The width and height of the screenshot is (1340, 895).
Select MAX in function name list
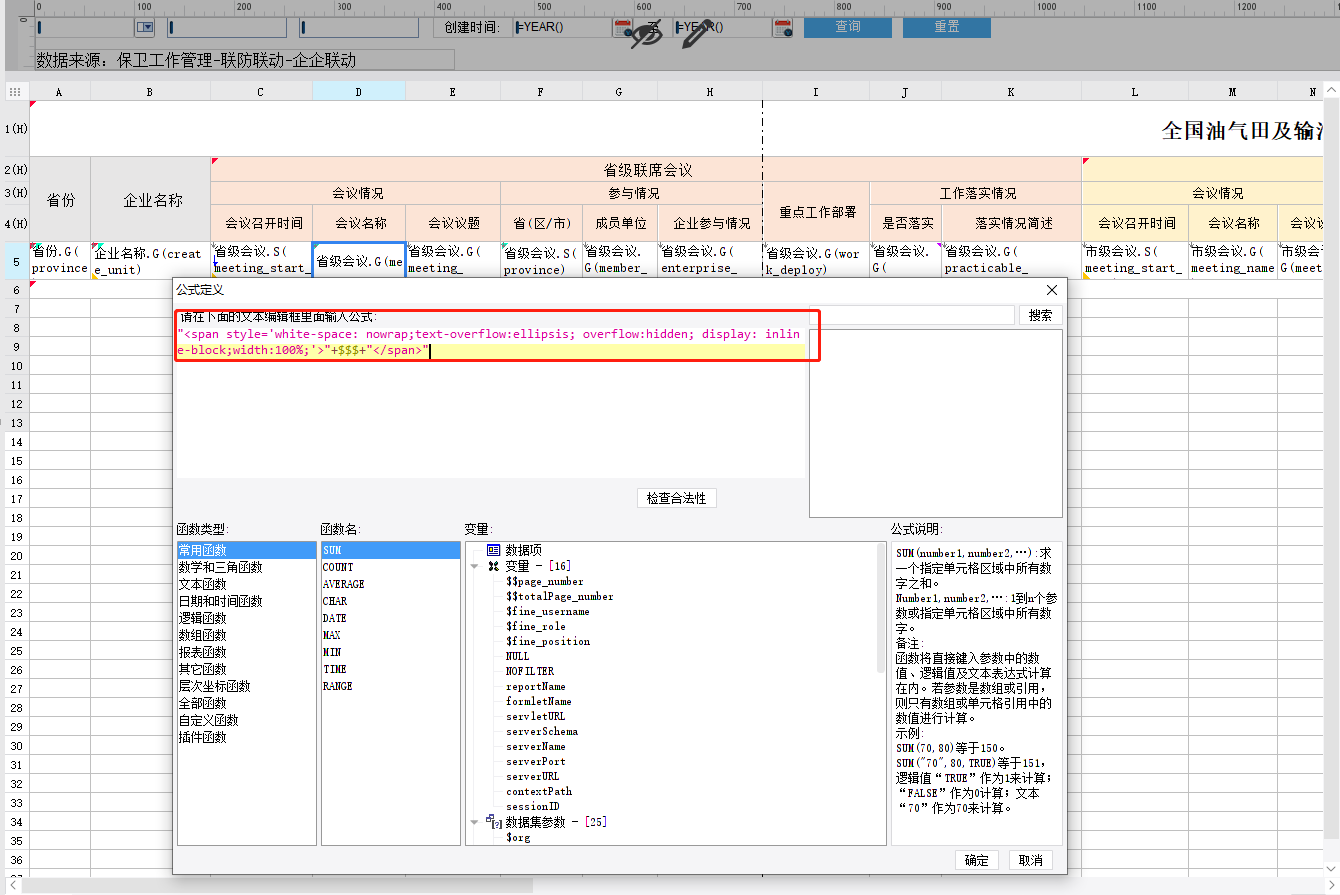click(x=390, y=635)
